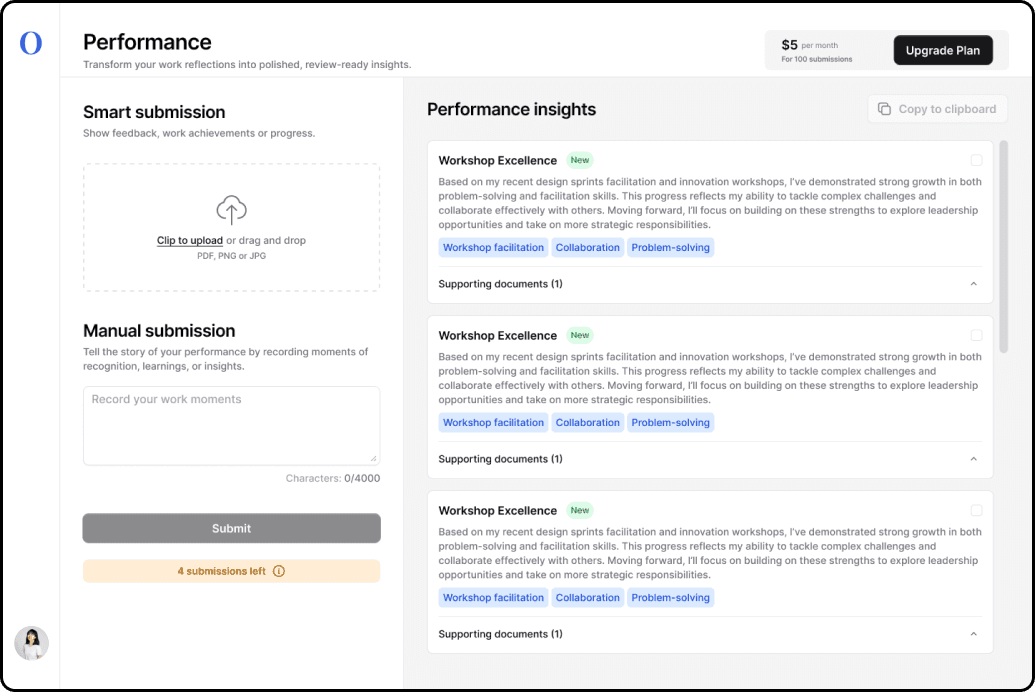Tick the second Workshop Excellence card checkbox

[976, 335]
